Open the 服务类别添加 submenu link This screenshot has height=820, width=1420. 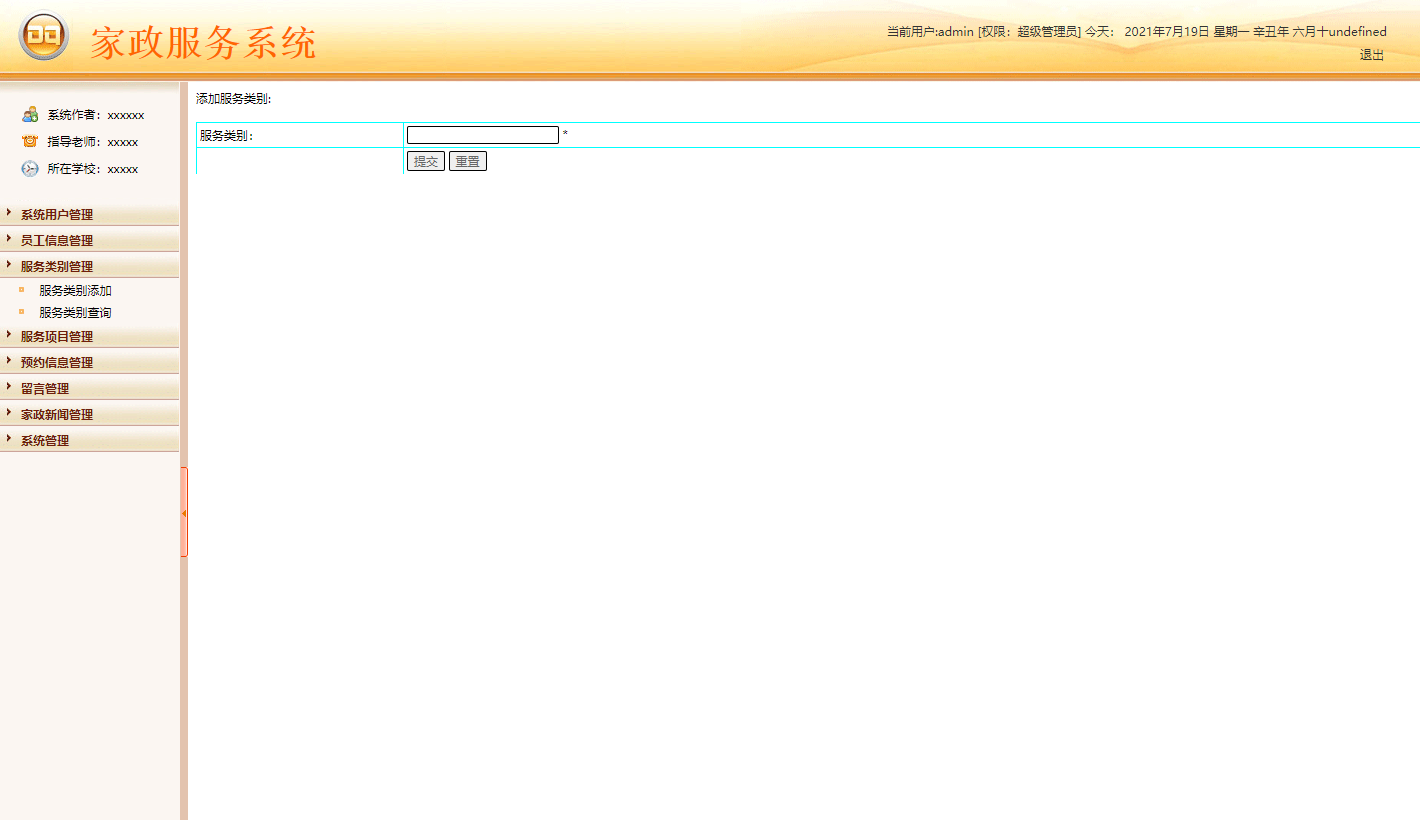pos(75,291)
